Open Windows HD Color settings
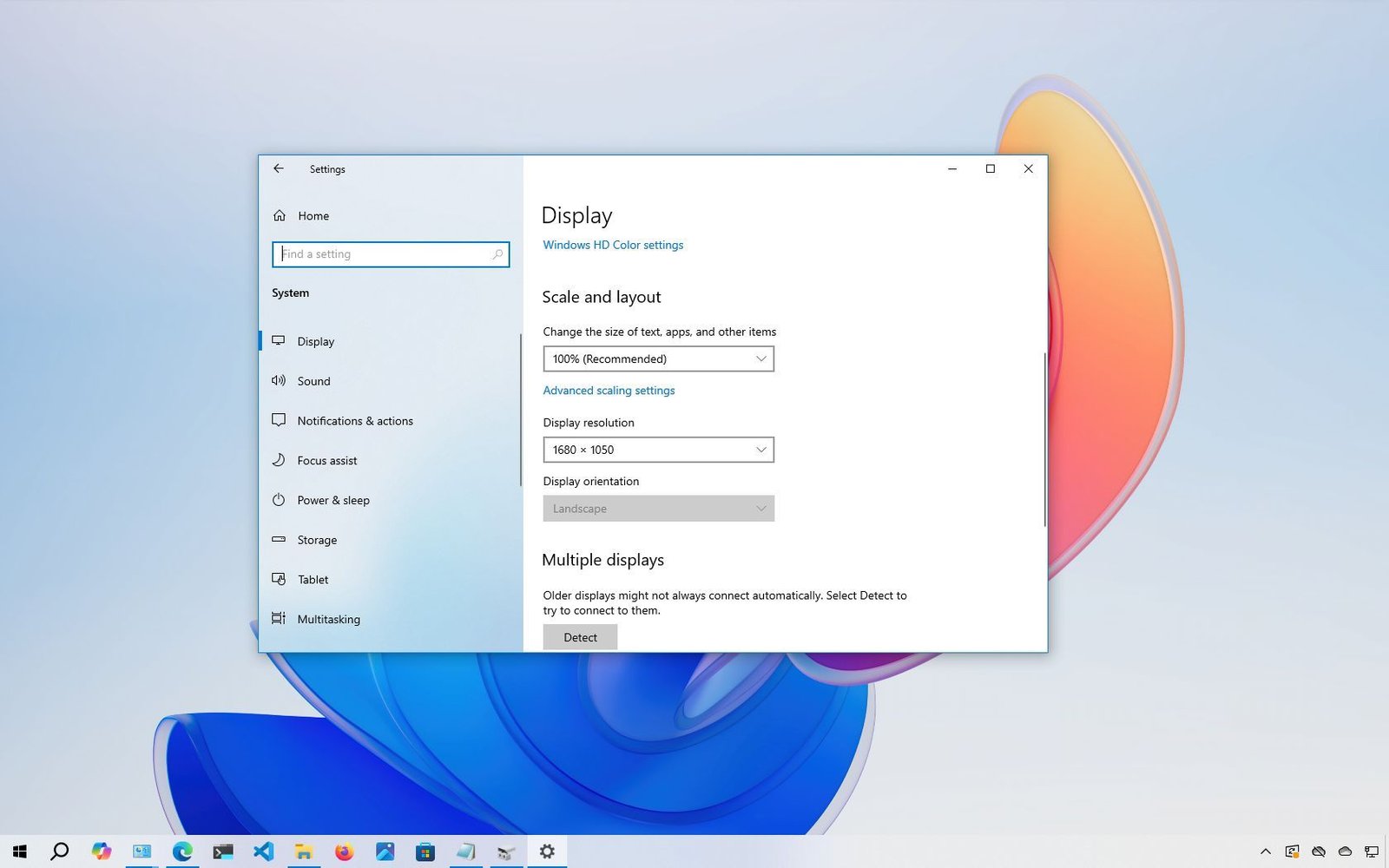 pyautogui.click(x=612, y=245)
